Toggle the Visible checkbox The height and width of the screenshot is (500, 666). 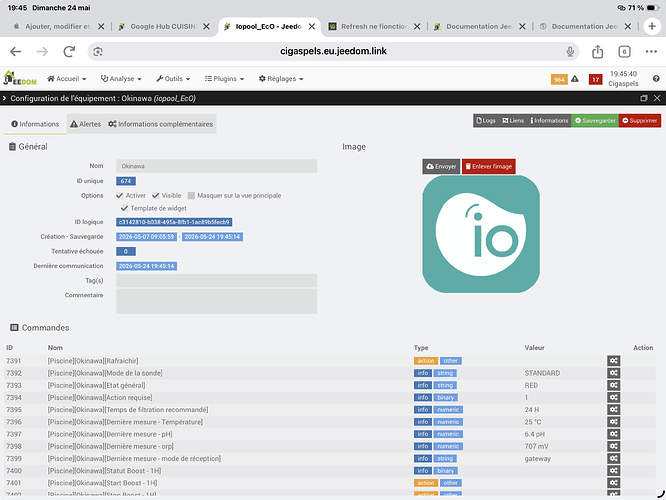point(156,195)
